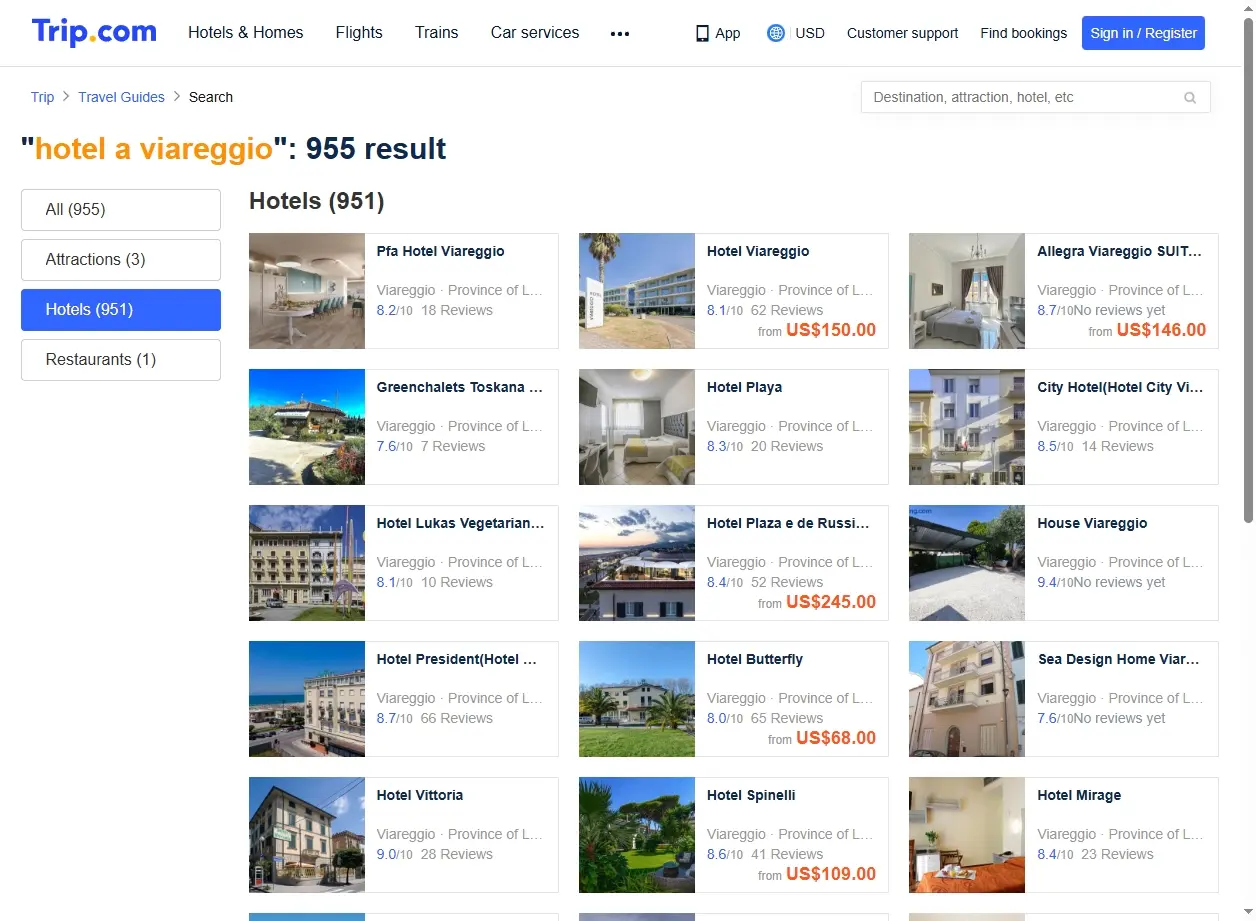Open the Car services menu
1256x921 pixels.
535,32
